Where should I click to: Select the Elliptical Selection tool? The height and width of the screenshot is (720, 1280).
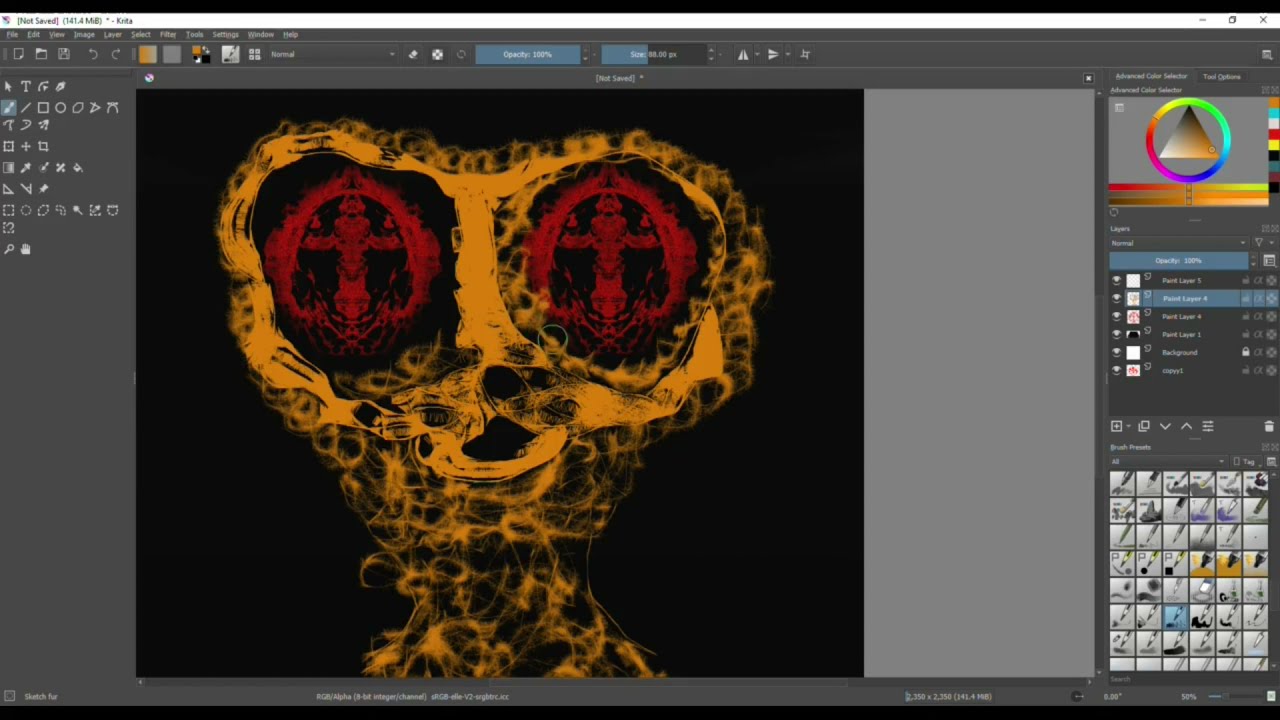[x=26, y=210]
